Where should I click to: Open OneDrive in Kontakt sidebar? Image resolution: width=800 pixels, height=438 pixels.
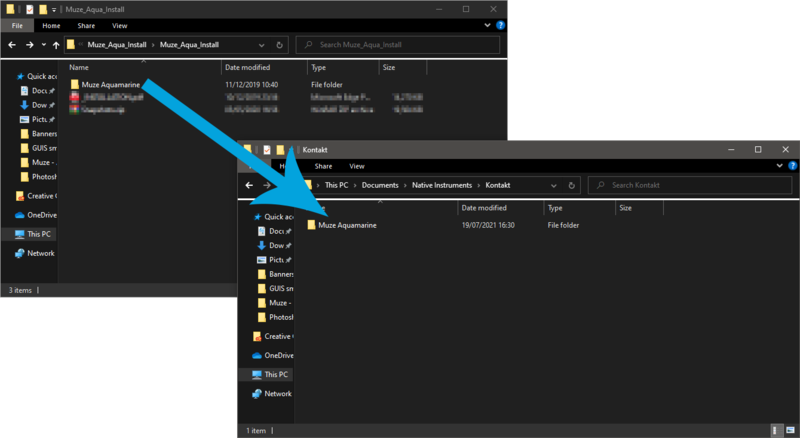click(x=273, y=355)
